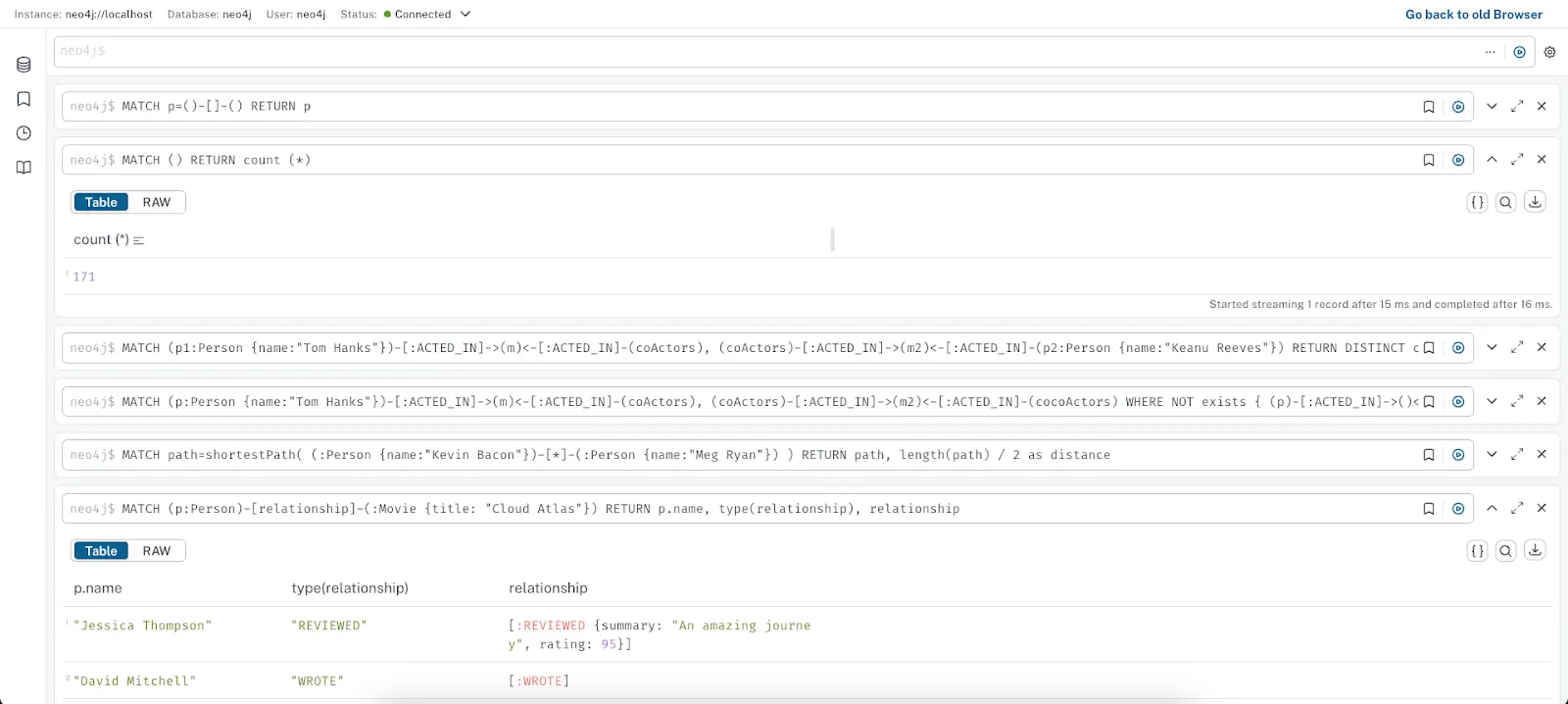Close the cocoActors query frame
Image resolution: width=1568 pixels, height=704 pixels.
pyautogui.click(x=1542, y=401)
